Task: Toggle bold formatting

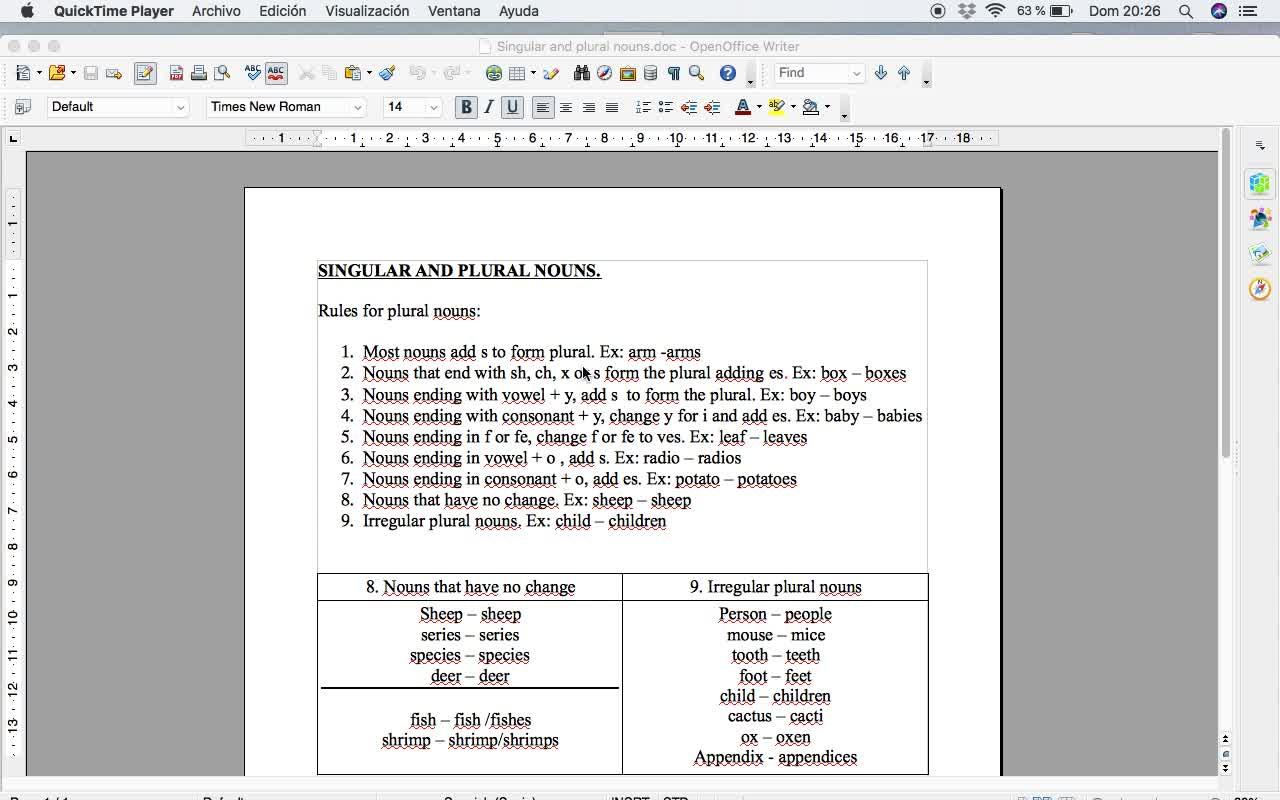Action: pos(466,107)
